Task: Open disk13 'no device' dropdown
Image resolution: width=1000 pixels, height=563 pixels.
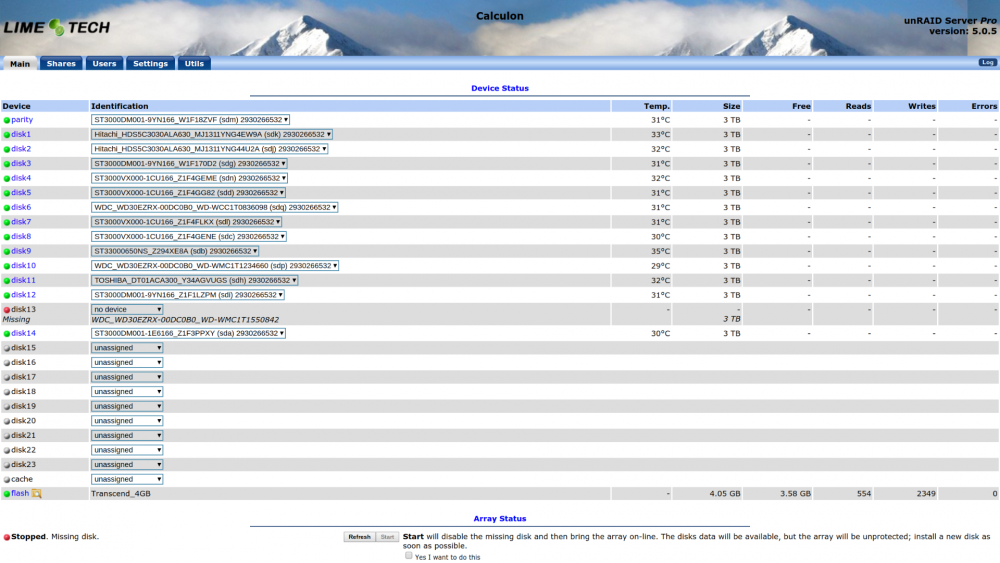Action: pyautogui.click(x=127, y=309)
